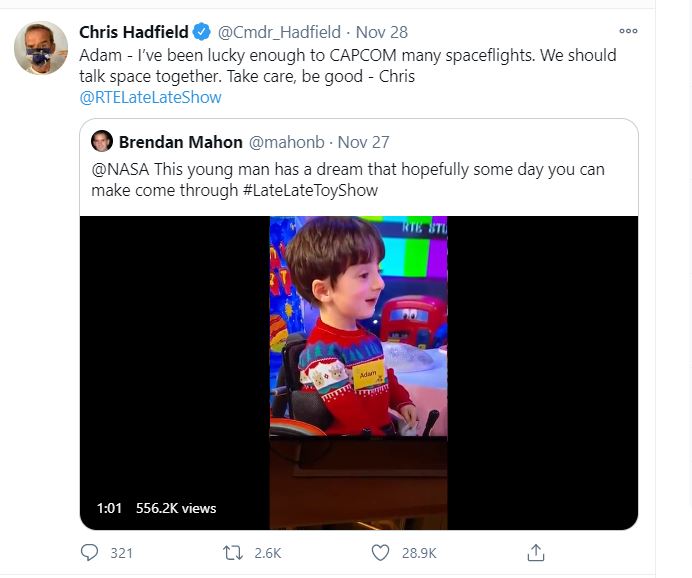Image resolution: width=692 pixels, height=578 pixels.
Task: Click the 1:01 video duration label
Action: 109,508
